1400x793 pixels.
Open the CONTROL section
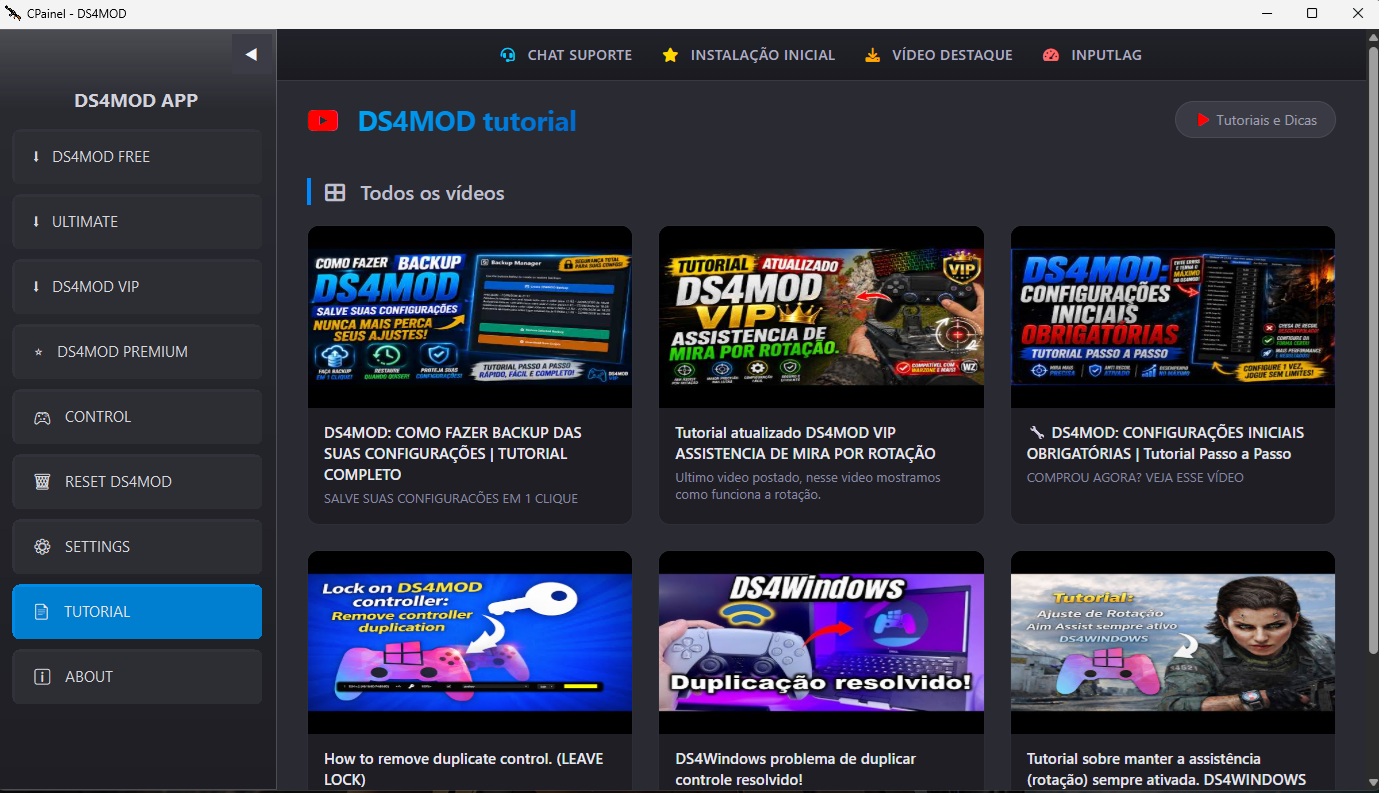coord(137,417)
